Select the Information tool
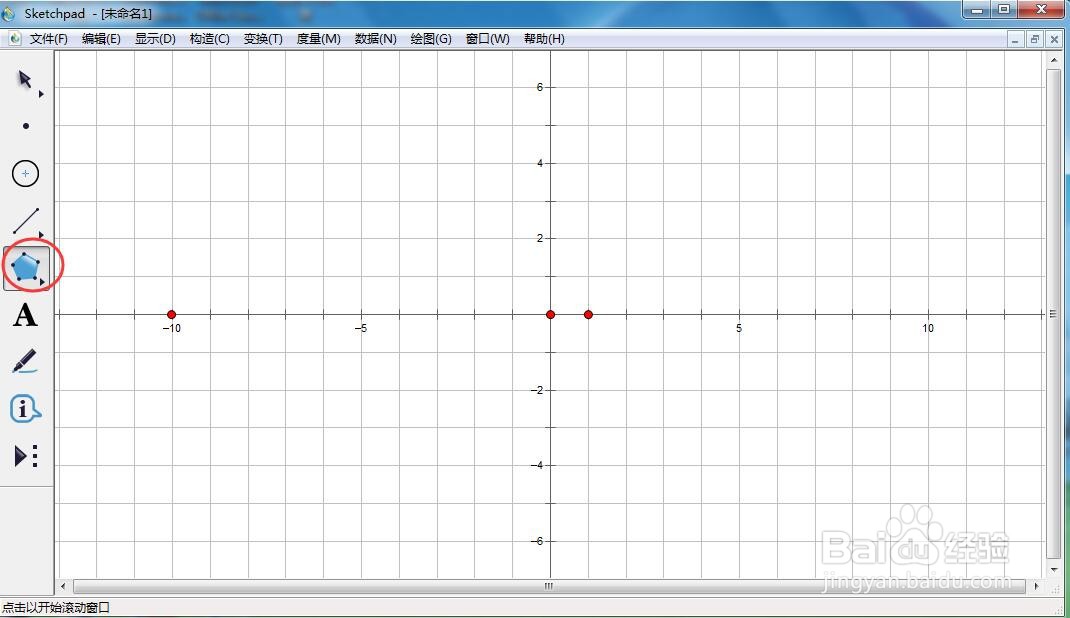This screenshot has width=1070, height=618. click(x=25, y=409)
